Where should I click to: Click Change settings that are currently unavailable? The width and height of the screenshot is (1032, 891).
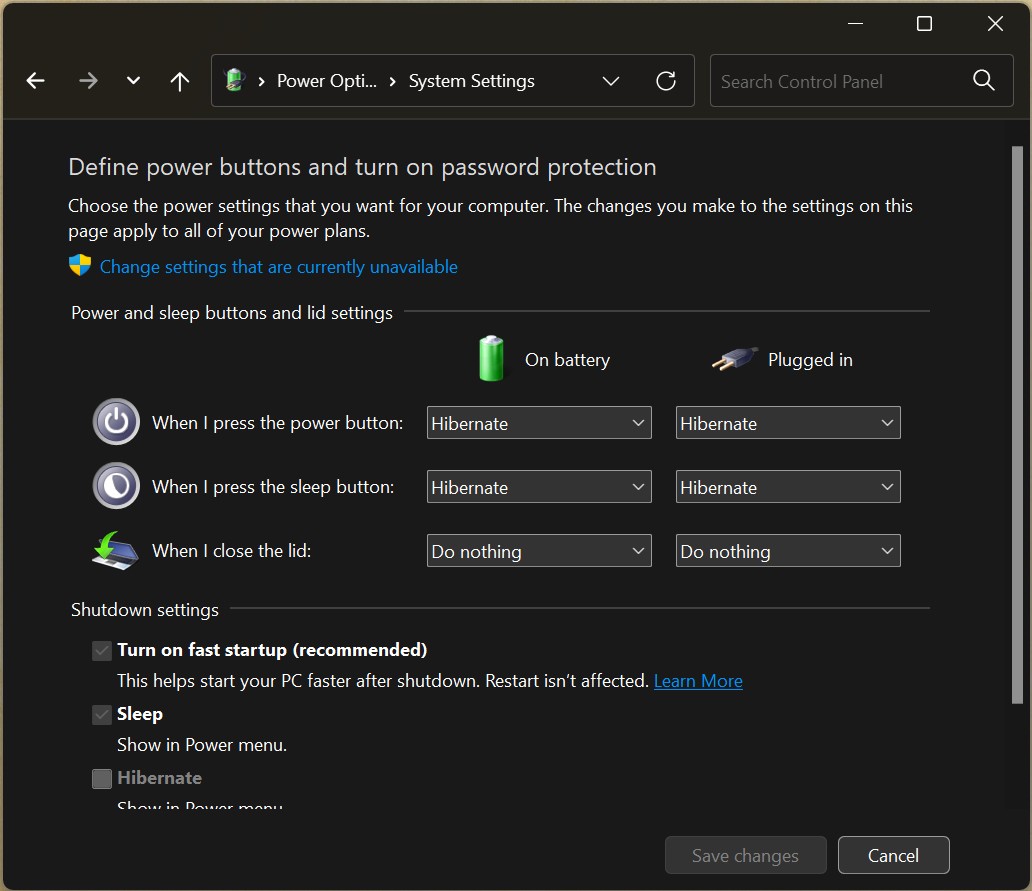(279, 267)
